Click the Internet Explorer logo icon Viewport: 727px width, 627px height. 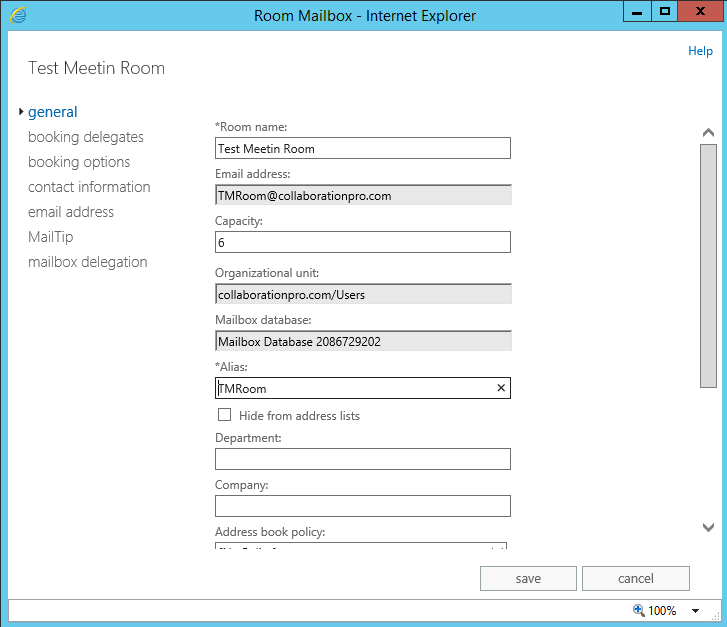coord(18,15)
